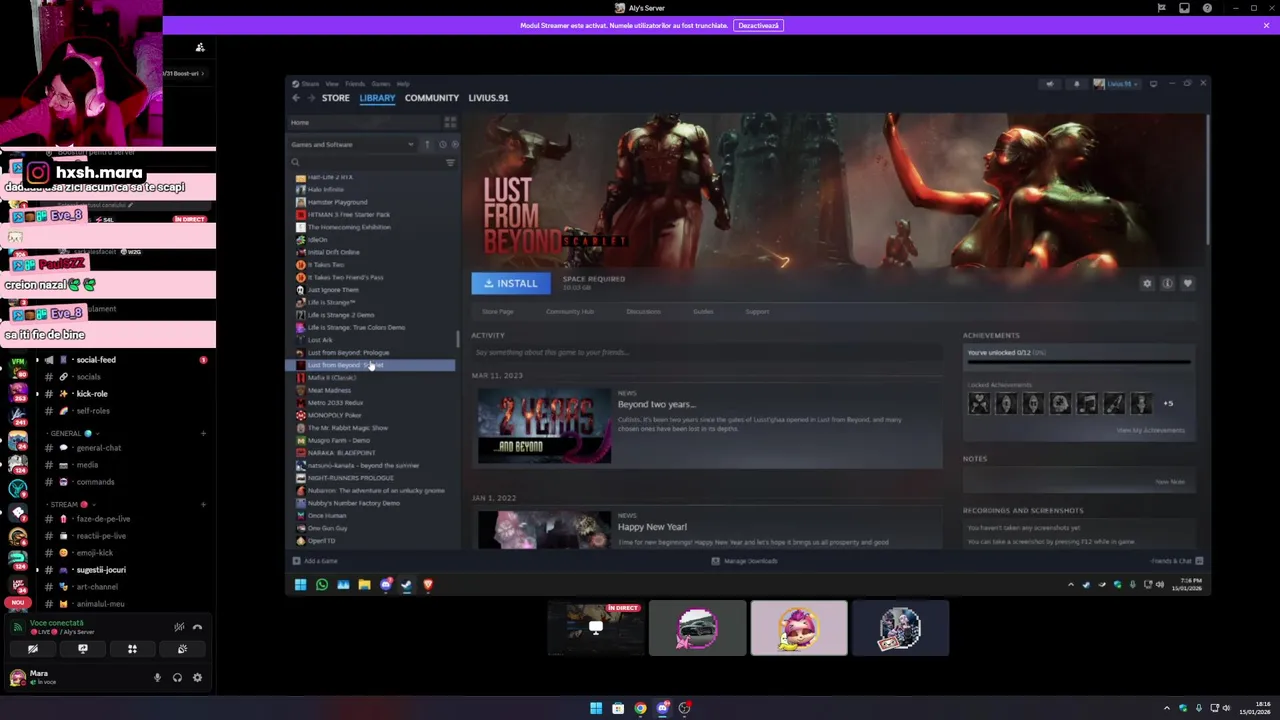Click the Steam announcements megaphone icon
Image resolution: width=1280 pixels, height=720 pixels.
click(1049, 84)
